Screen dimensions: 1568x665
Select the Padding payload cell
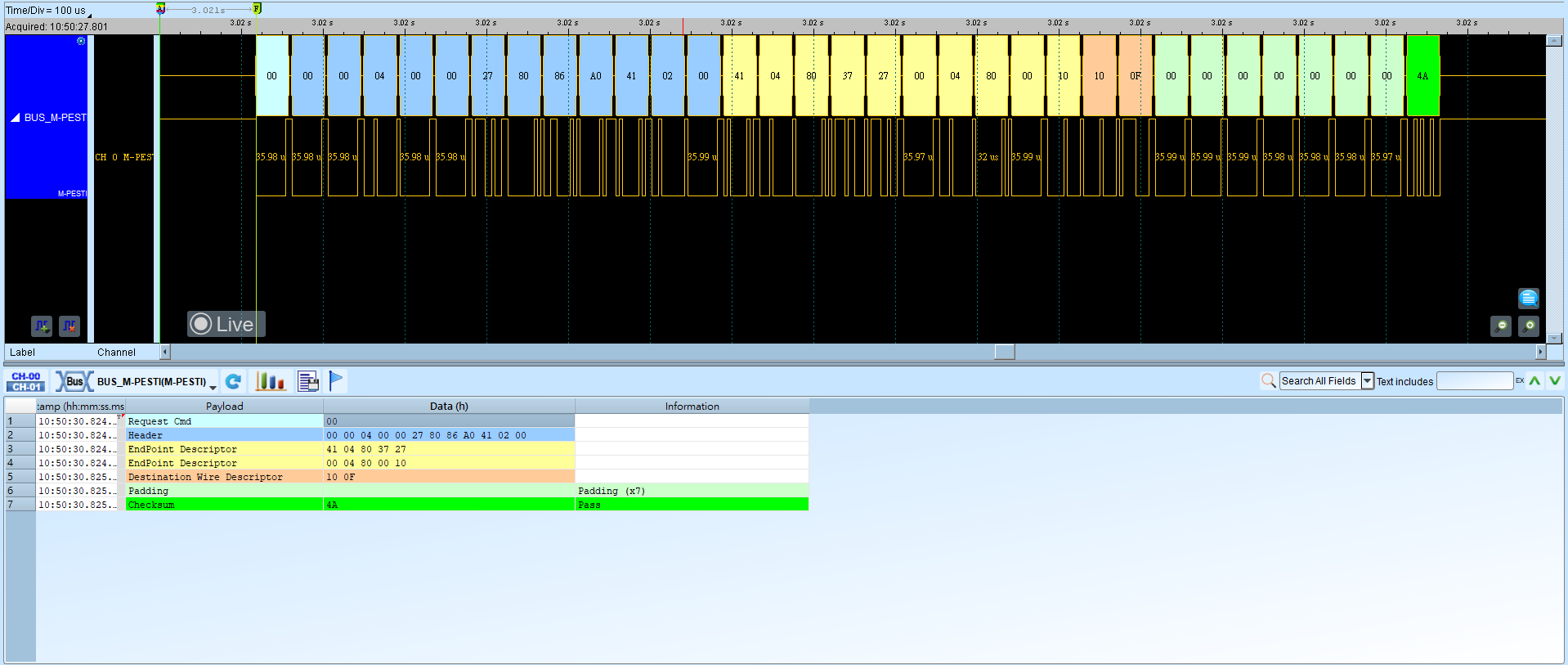click(x=225, y=491)
